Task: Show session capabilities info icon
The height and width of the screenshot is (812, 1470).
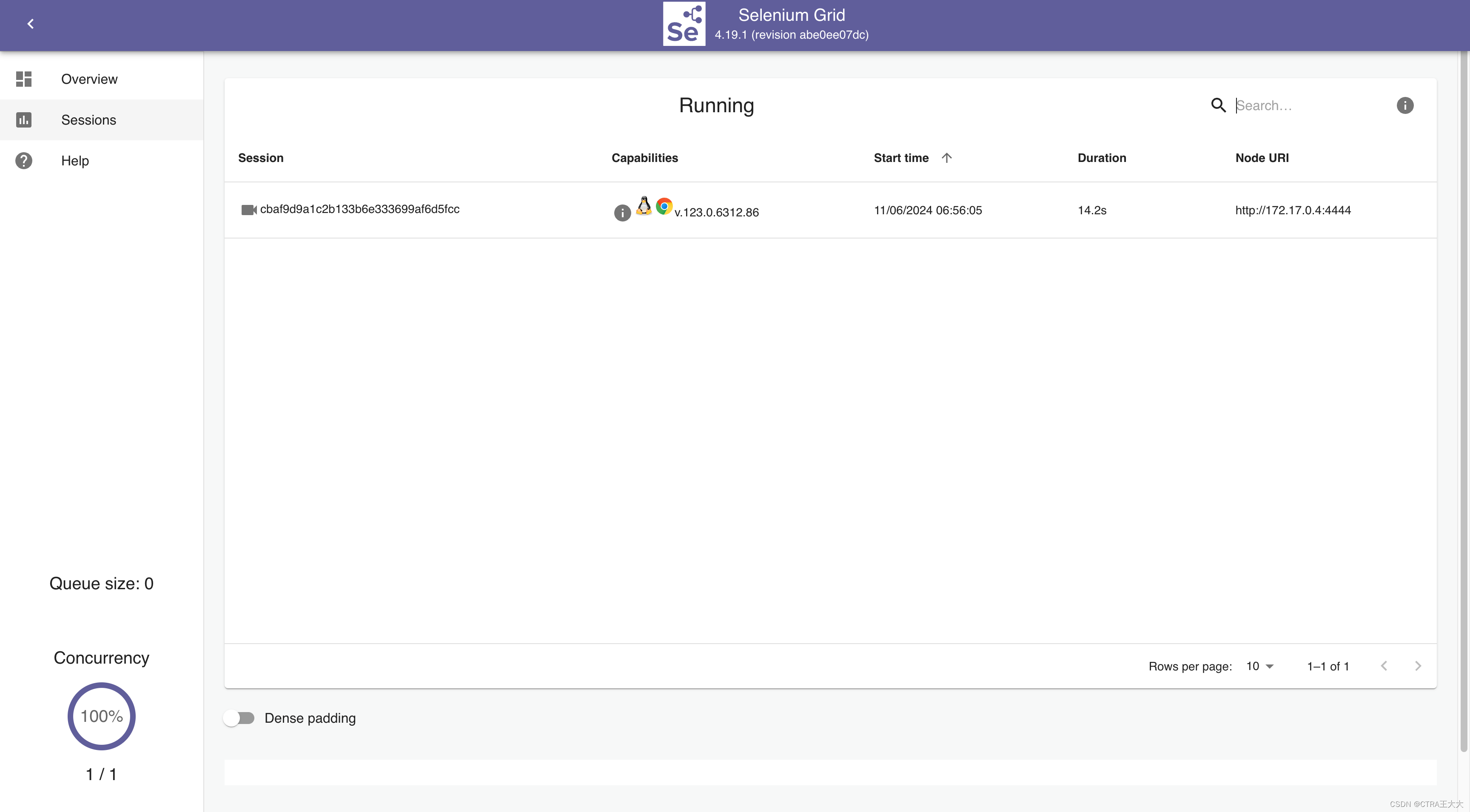Action: click(622, 213)
